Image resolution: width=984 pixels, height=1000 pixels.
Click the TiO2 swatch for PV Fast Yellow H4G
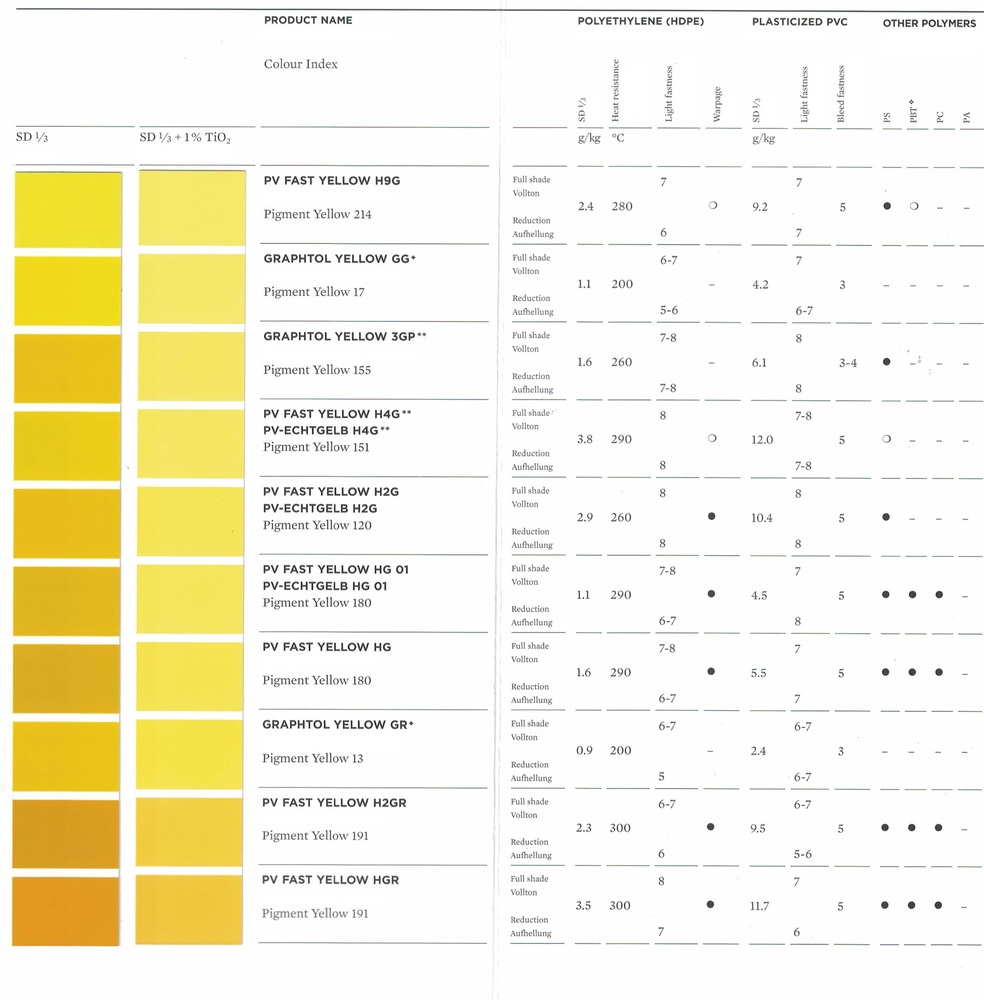(191, 444)
